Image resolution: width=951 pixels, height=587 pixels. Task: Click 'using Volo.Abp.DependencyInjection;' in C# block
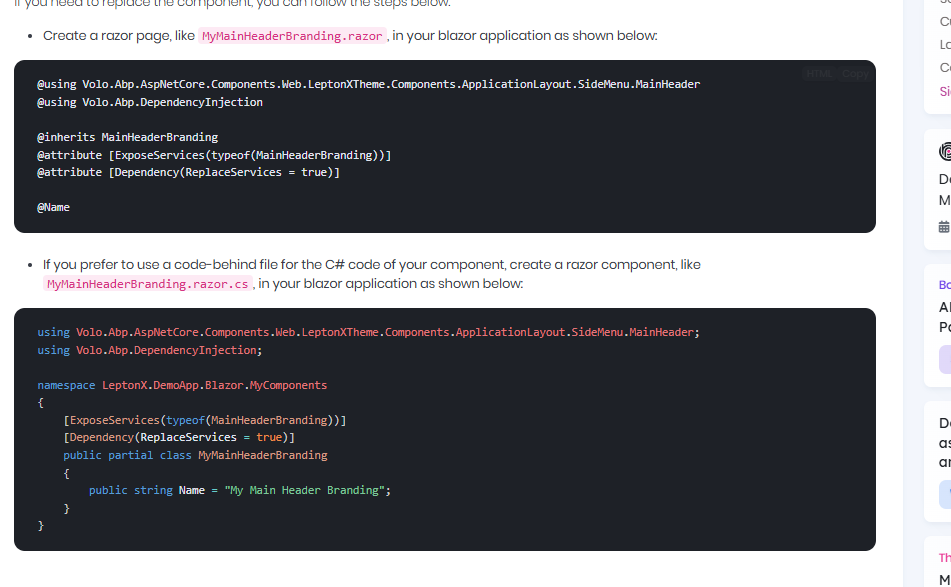click(150, 350)
